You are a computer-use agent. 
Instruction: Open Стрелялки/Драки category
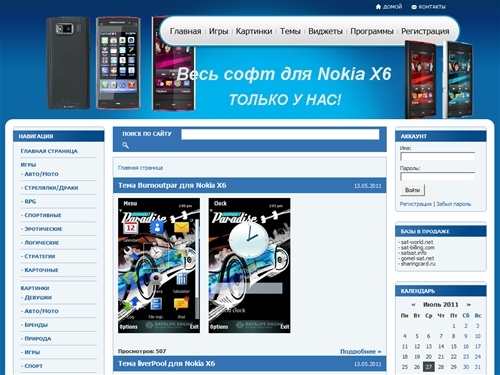pyautogui.click(x=51, y=188)
